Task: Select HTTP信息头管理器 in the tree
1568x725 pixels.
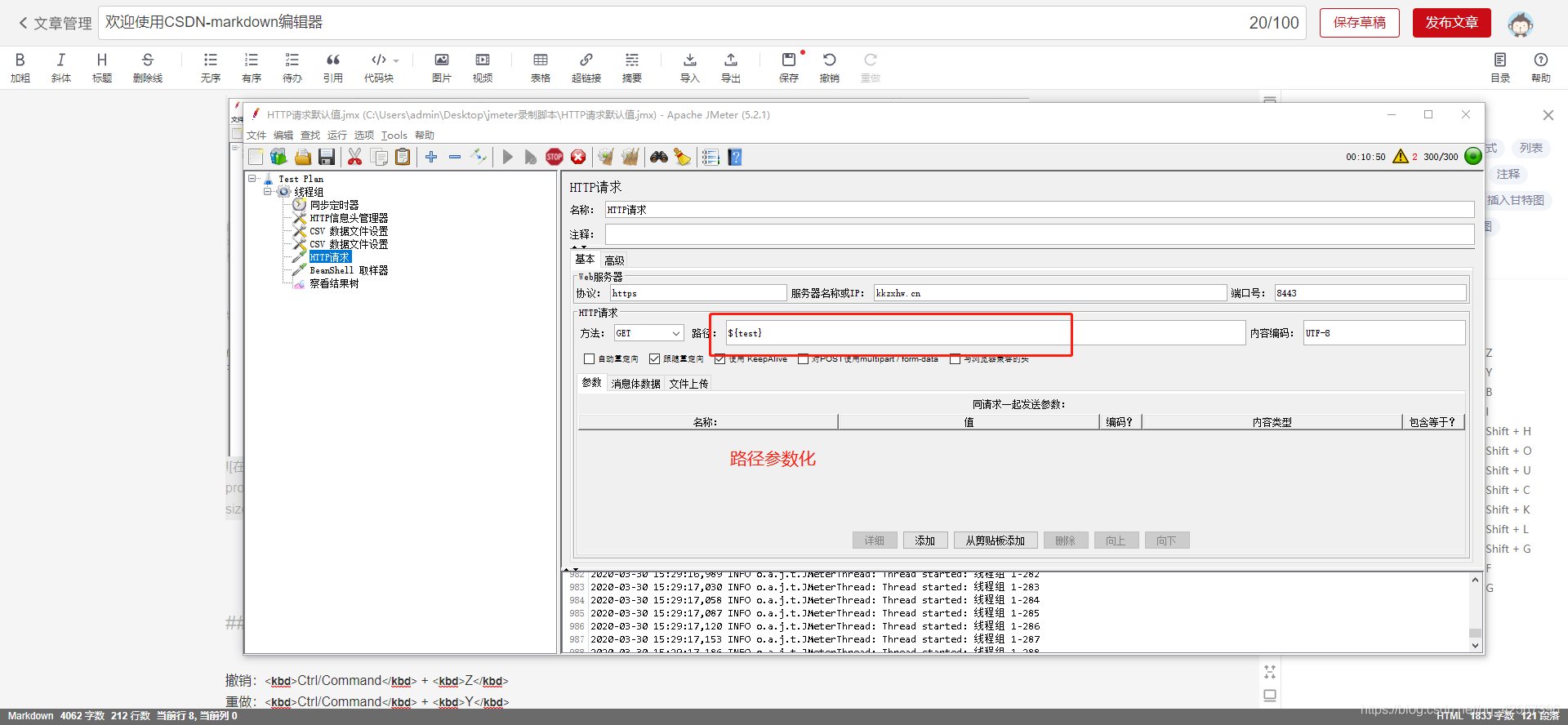Action: pos(349,218)
